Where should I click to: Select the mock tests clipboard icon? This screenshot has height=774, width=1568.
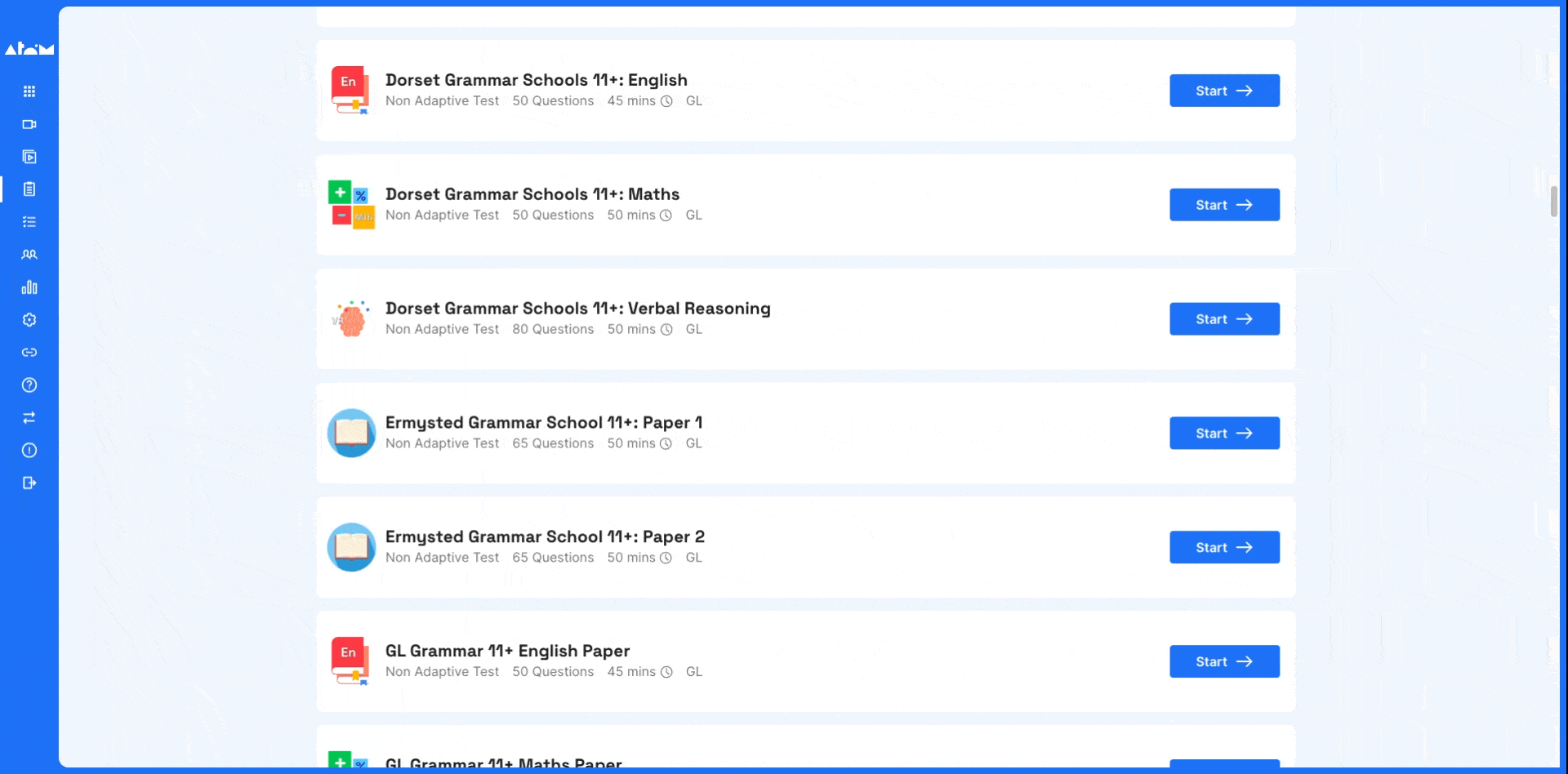click(x=29, y=189)
